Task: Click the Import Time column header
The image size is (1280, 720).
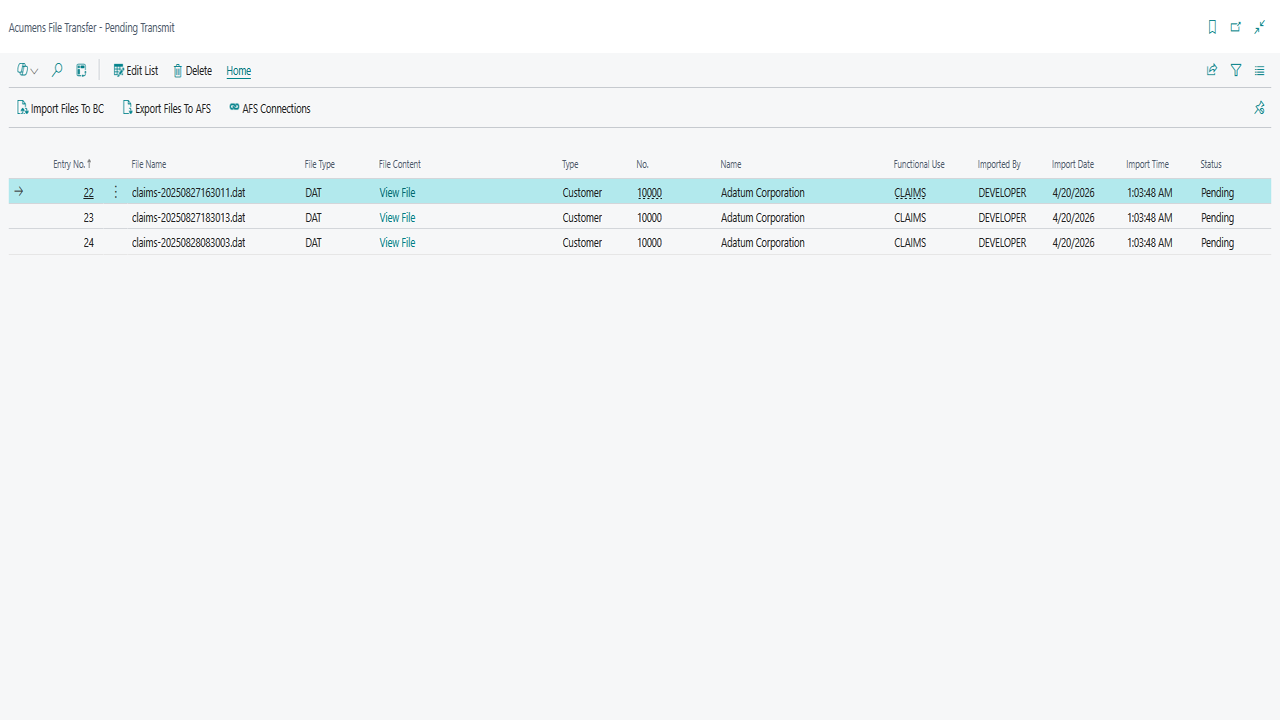Action: coord(1147,164)
